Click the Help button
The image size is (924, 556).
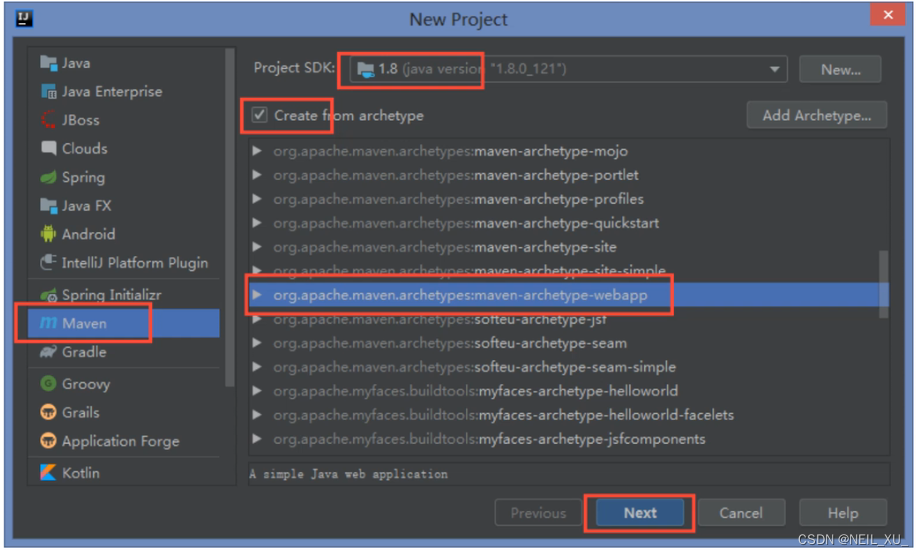(843, 513)
